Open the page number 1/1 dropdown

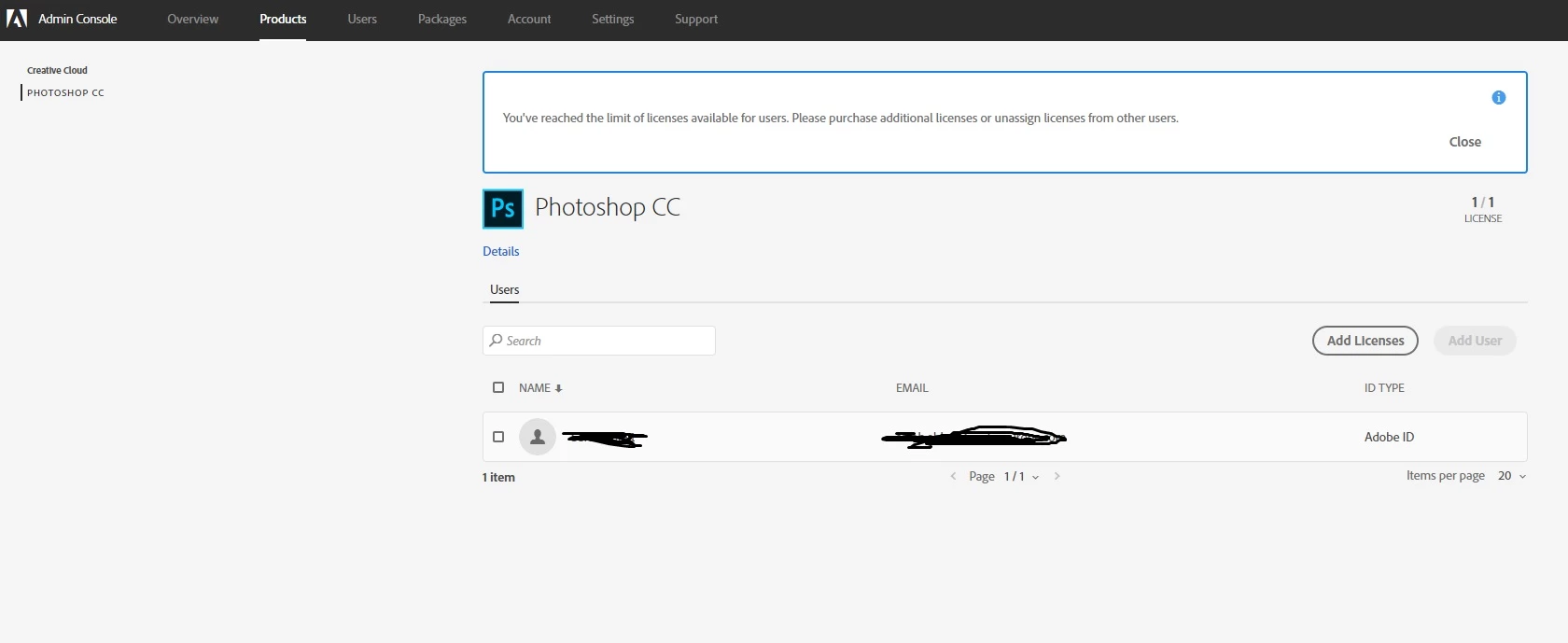pos(1021,477)
